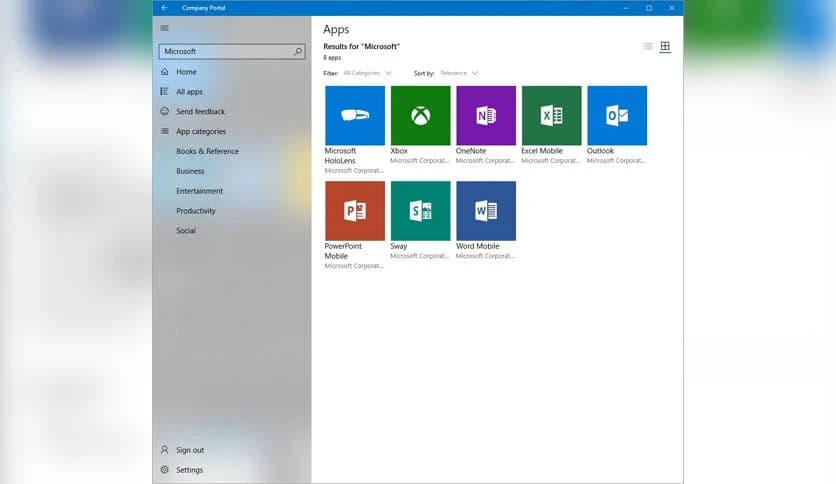Click the PowerPoint Mobile name label
The image size is (836, 484).
pos(343,251)
